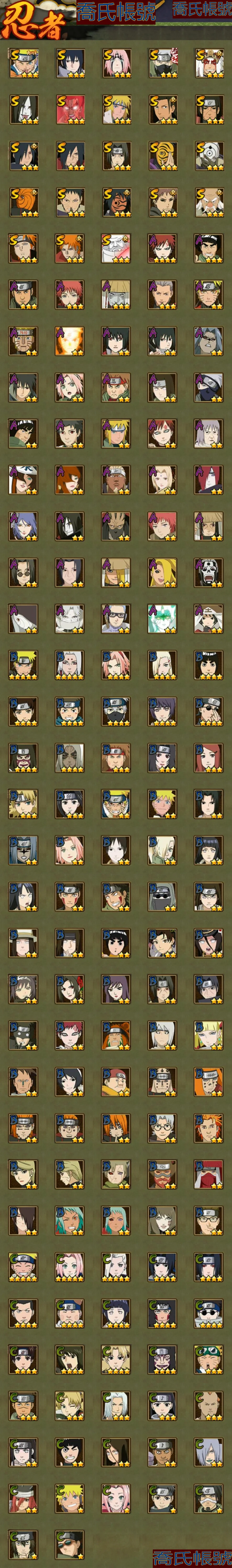Screen dimensions: 232x1568
Task: Click the A-rank Sakura portrait
Action: [x=70, y=387]
